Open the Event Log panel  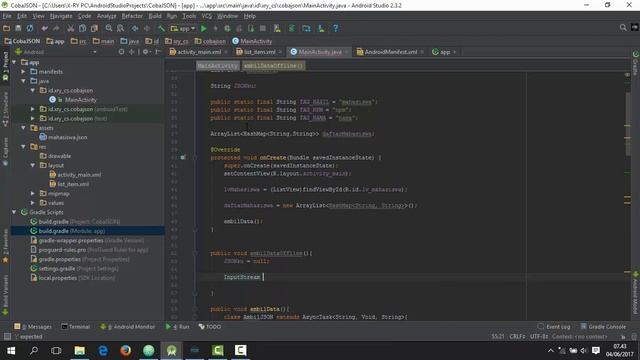[x=554, y=327]
